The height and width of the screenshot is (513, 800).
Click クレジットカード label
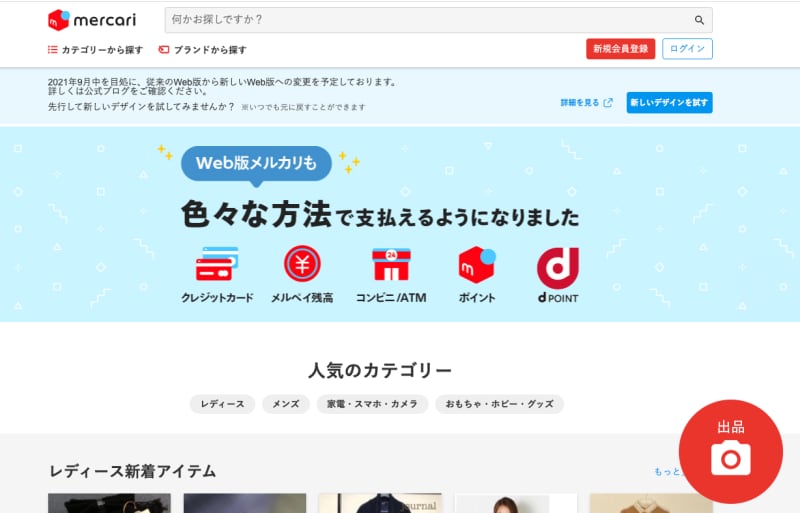pos(217,298)
